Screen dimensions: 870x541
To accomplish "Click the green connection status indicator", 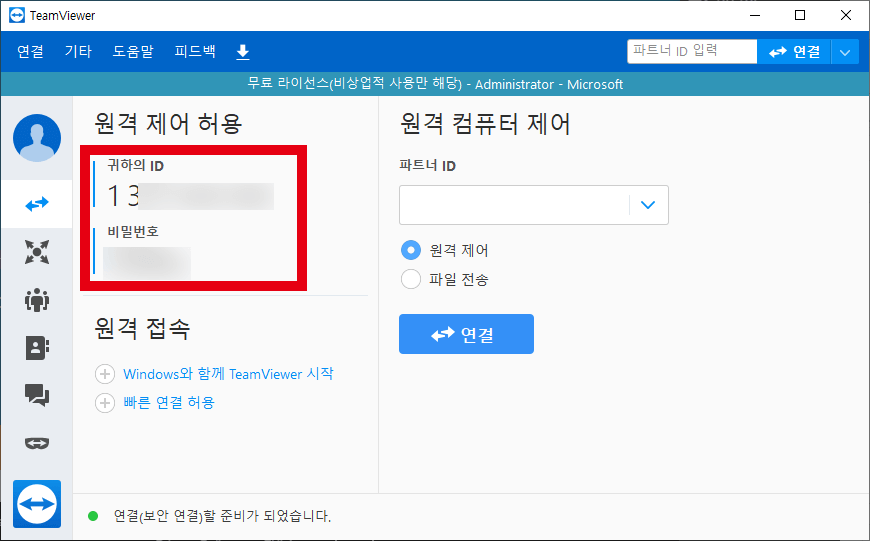I will click(x=93, y=516).
